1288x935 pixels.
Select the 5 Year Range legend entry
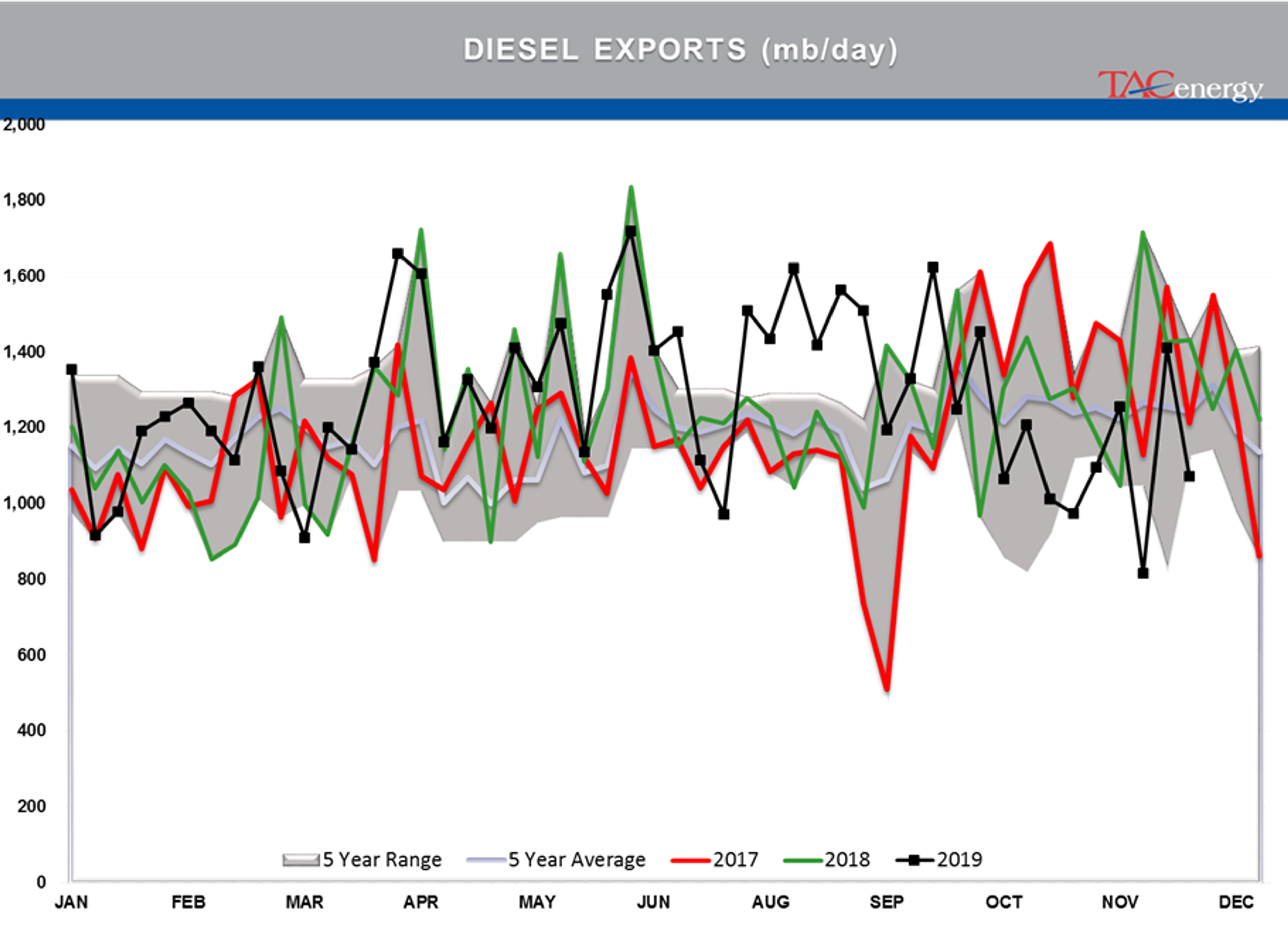pyautogui.click(x=362, y=860)
